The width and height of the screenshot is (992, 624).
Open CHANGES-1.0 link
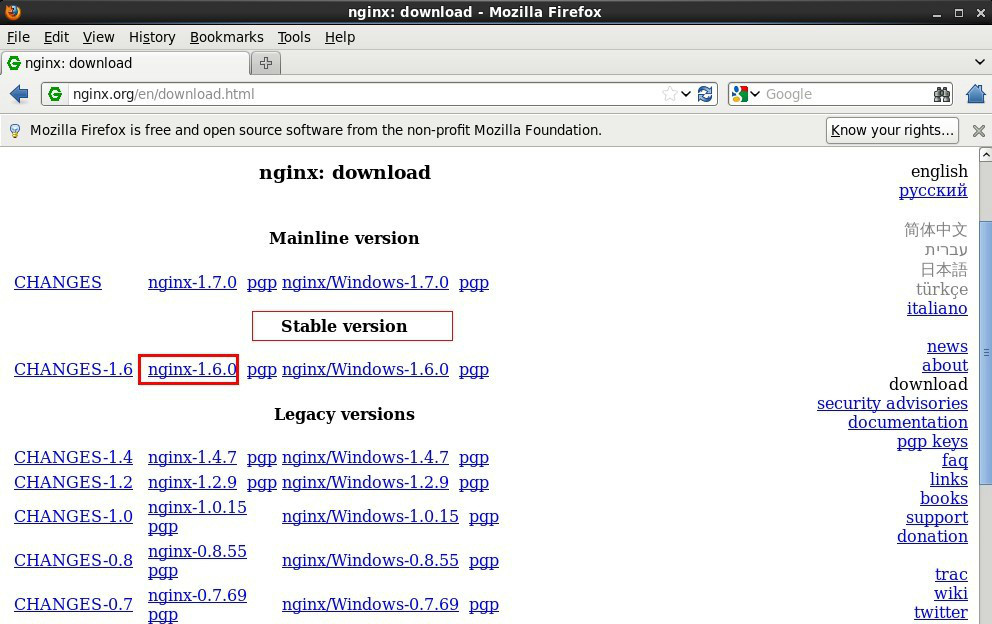tap(73, 516)
